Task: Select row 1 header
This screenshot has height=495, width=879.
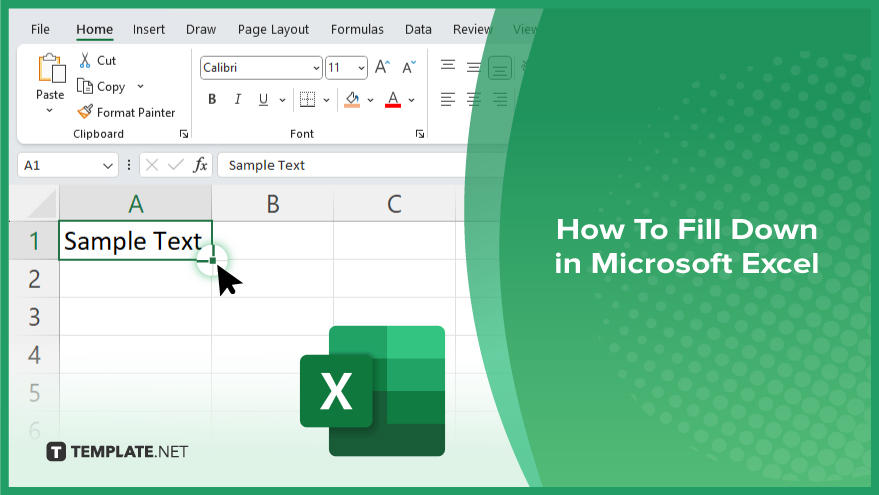Action: (x=34, y=240)
